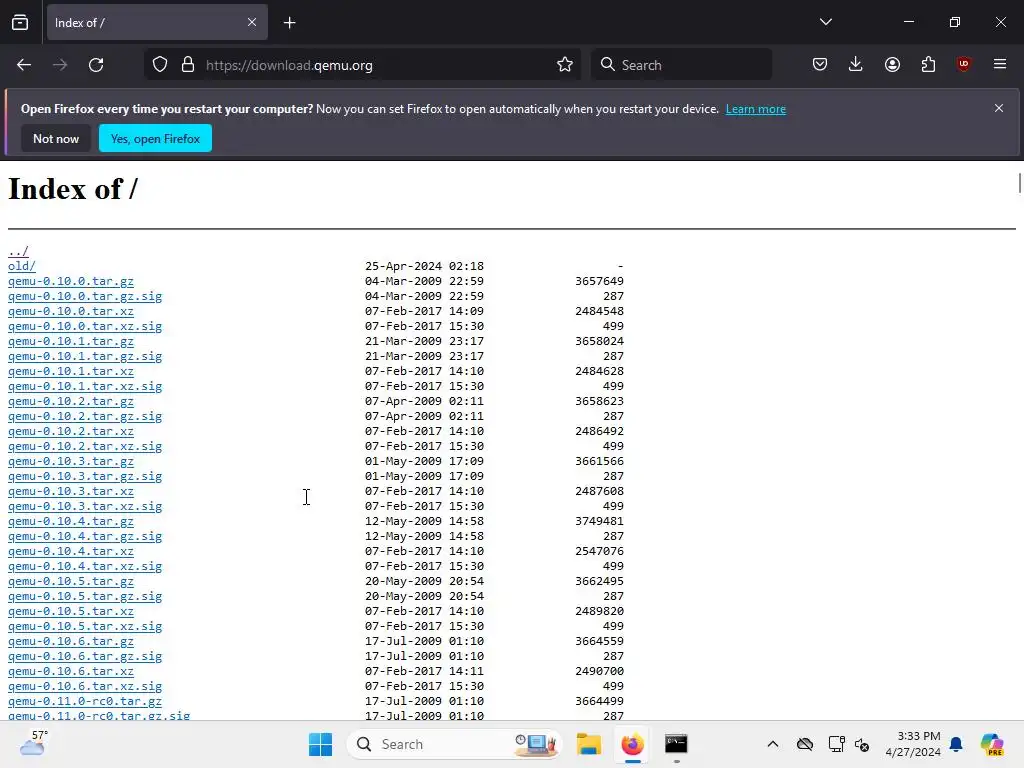Open qemu-0.10.2.tar.xz.sig link
1024x768 pixels.
85,446
